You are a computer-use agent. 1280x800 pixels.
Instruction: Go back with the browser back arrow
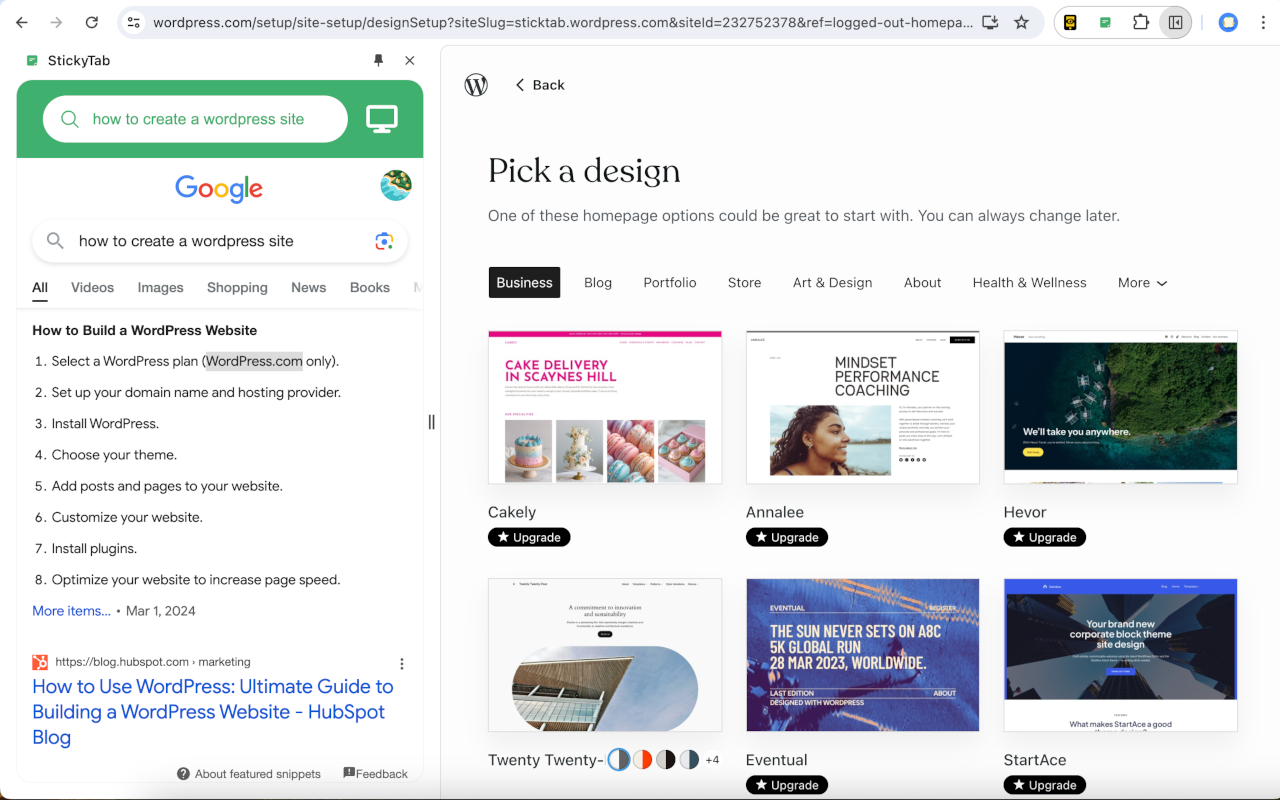22,22
